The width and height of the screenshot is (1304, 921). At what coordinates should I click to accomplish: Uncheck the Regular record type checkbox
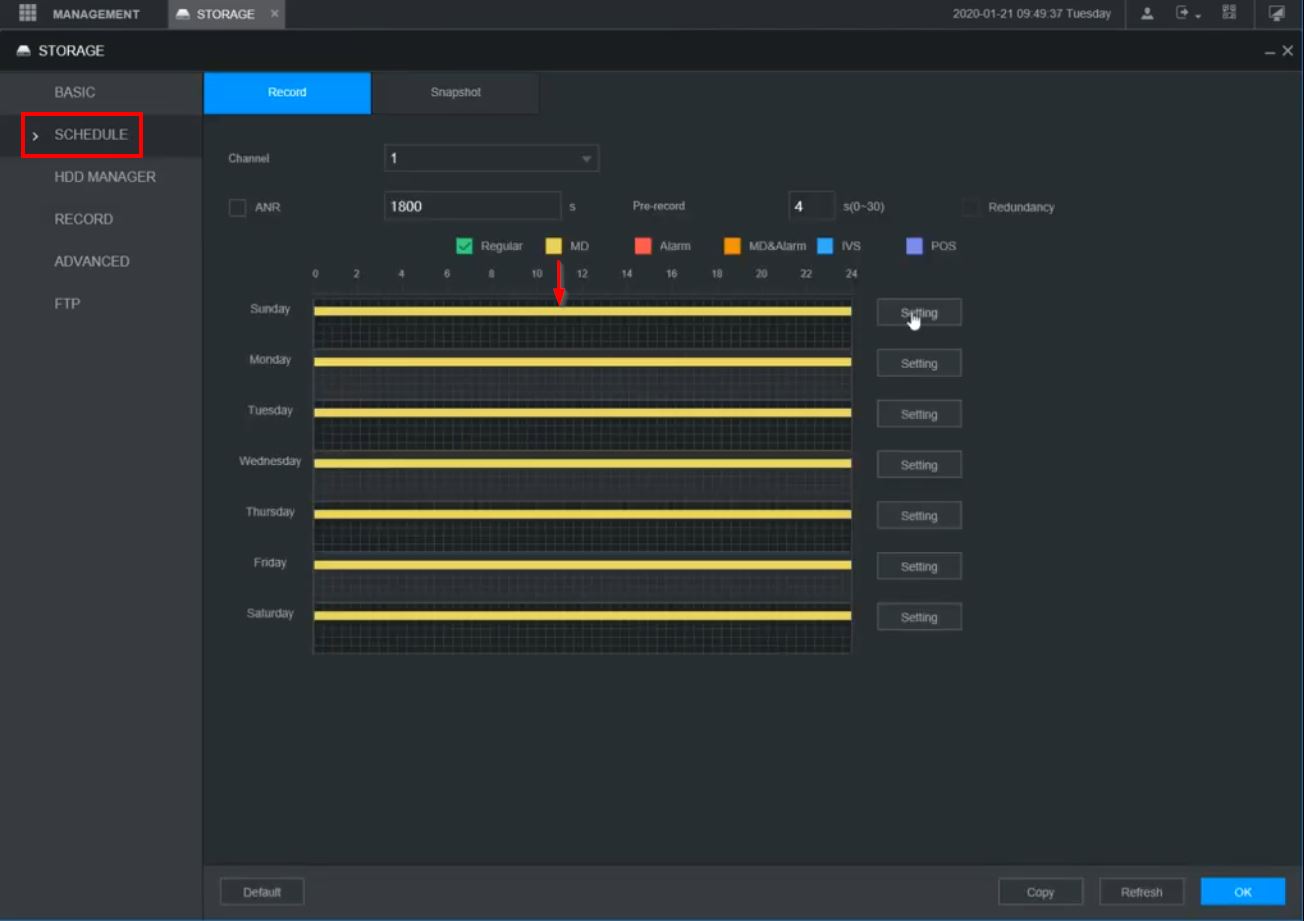tap(464, 246)
